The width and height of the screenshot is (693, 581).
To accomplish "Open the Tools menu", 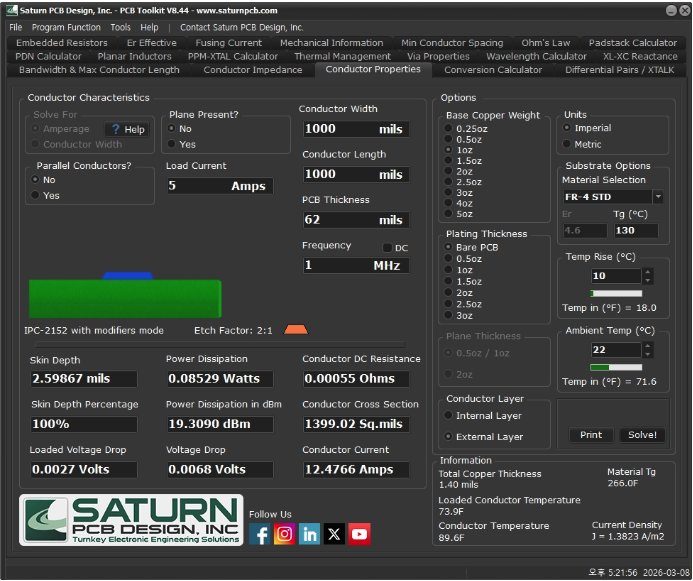I will 120,27.
